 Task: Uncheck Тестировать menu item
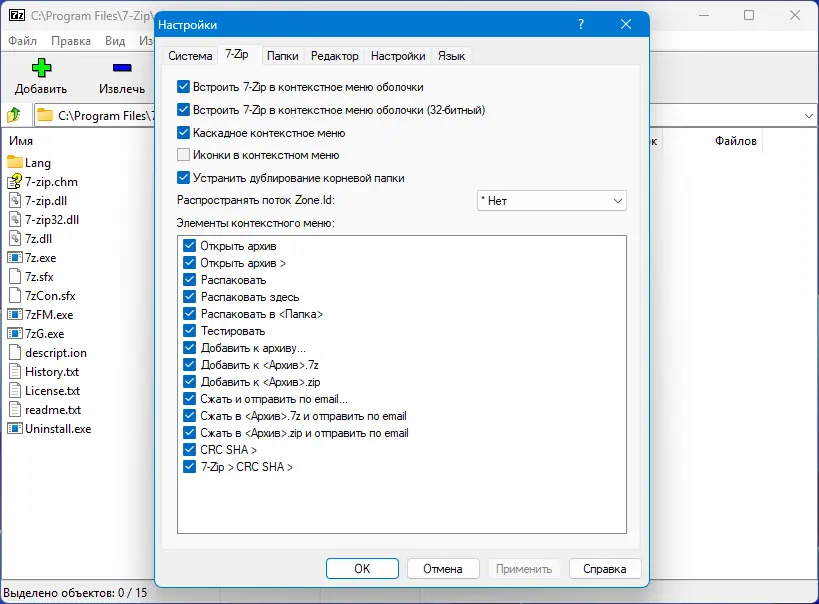[190, 331]
